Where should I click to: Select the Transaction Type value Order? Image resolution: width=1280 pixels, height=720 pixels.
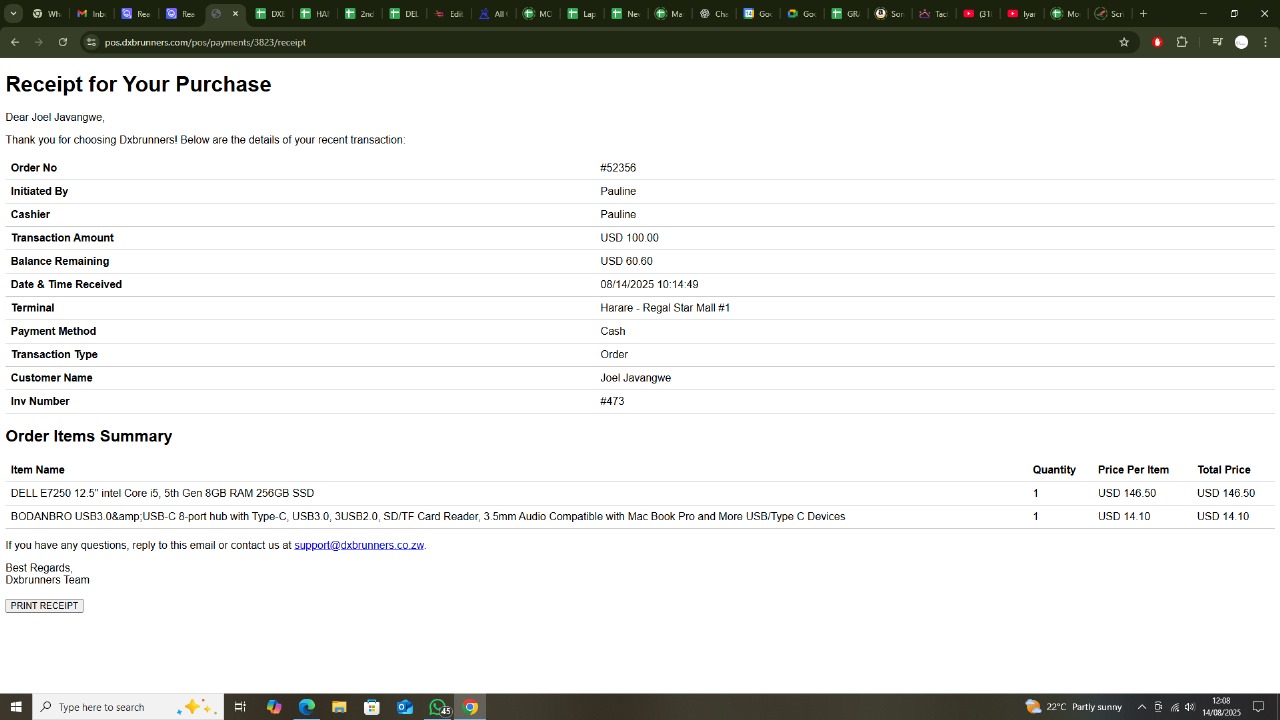pyautogui.click(x=614, y=355)
